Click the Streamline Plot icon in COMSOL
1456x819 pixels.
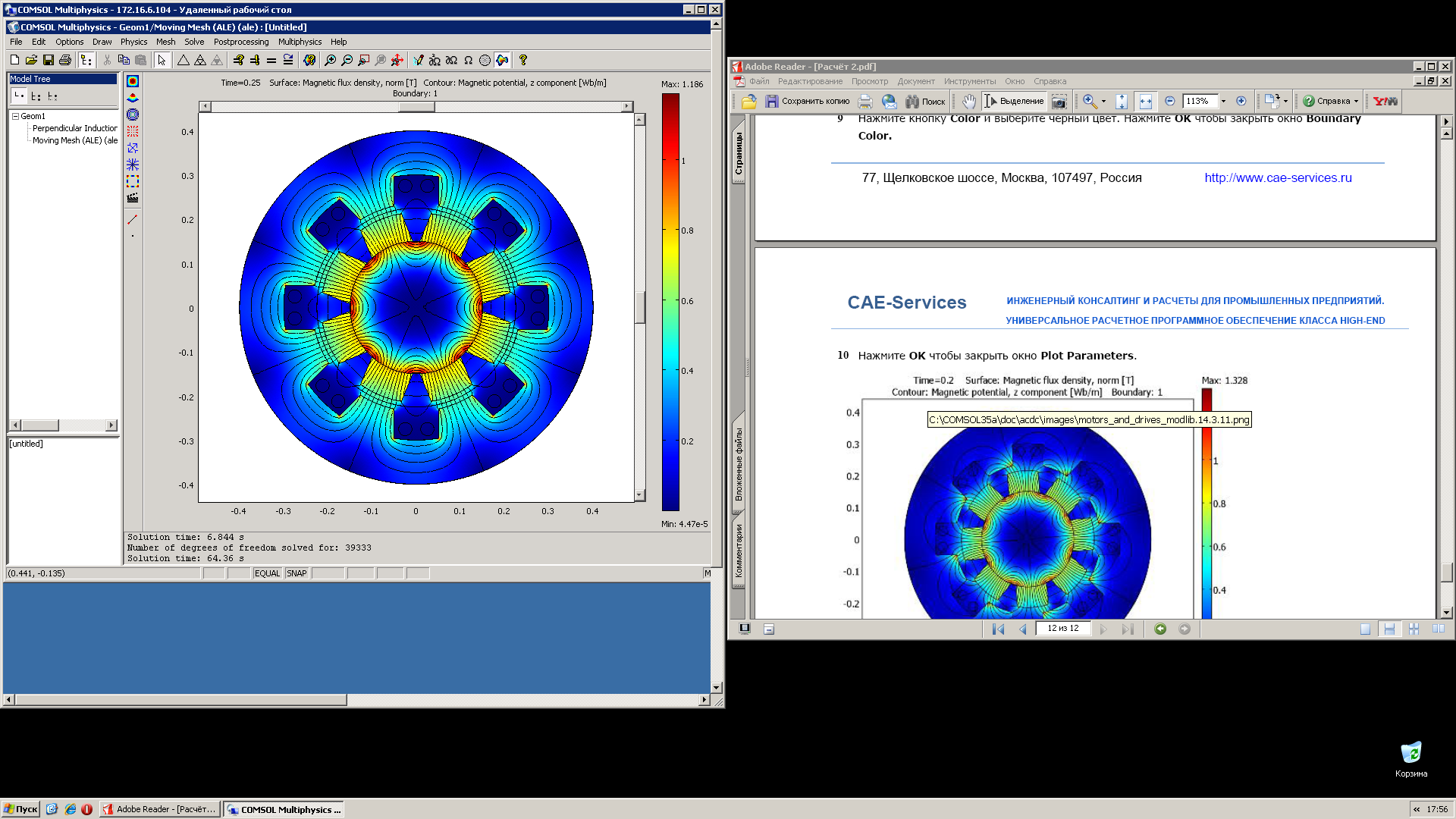[133, 165]
